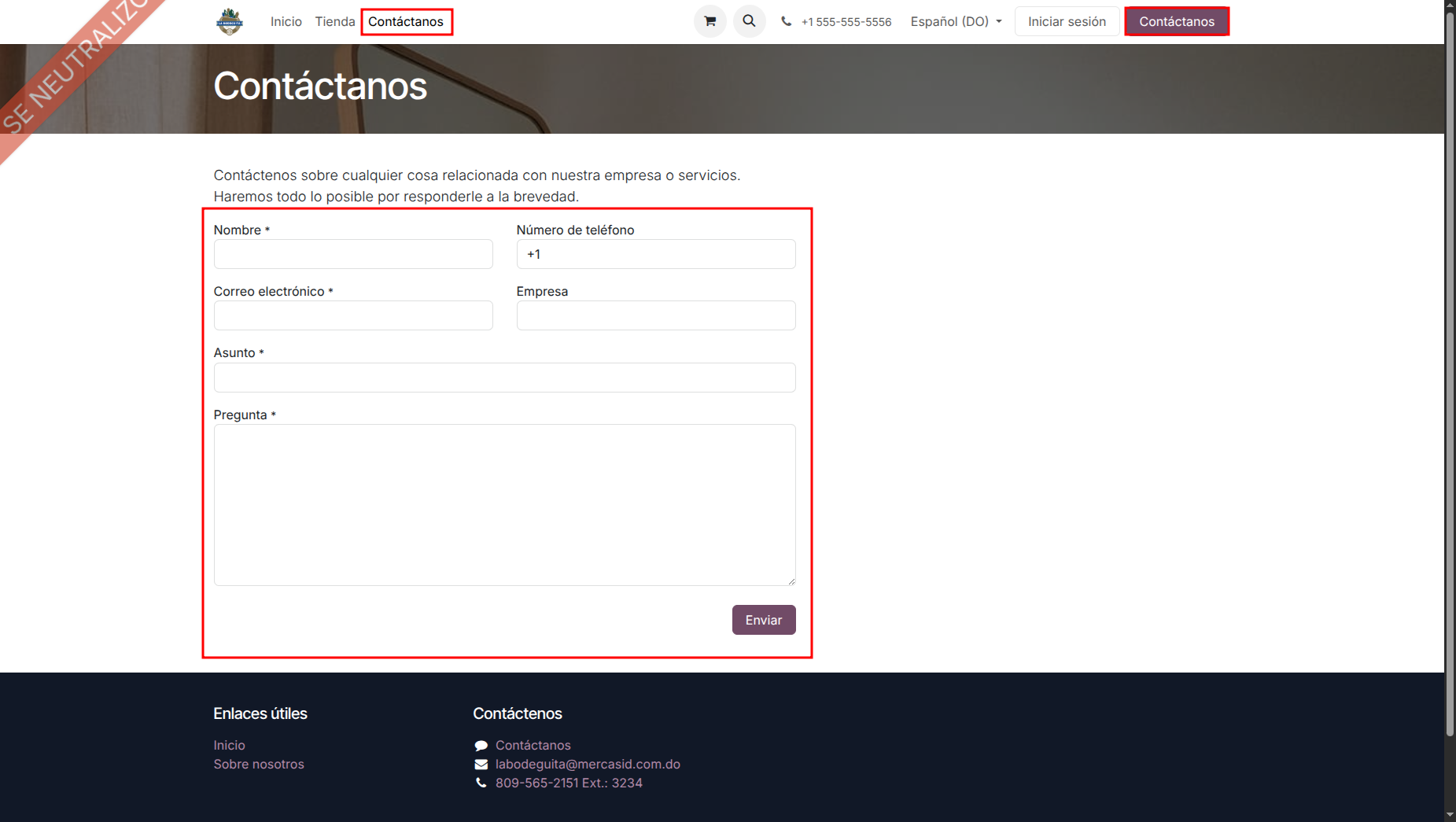The image size is (1456, 822).
Task: Click the purple Contáctanos header button
Action: (x=1176, y=21)
